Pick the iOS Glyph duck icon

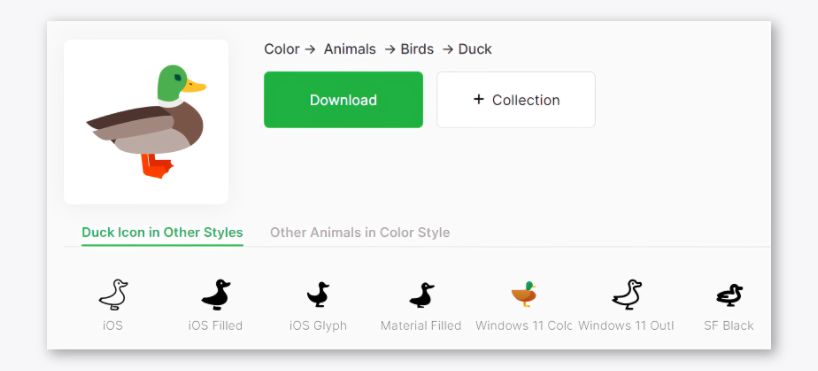(x=318, y=295)
